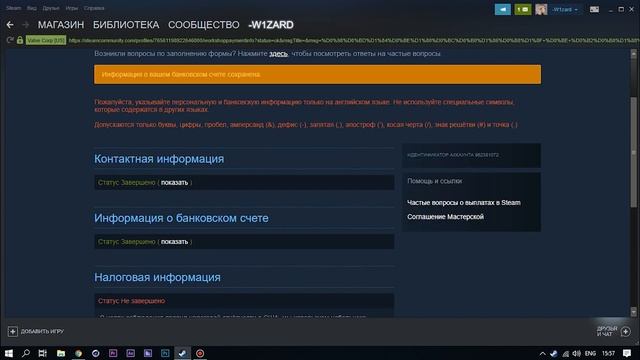Click the page URL address text
The height and width of the screenshot is (360, 640).
point(353,40)
